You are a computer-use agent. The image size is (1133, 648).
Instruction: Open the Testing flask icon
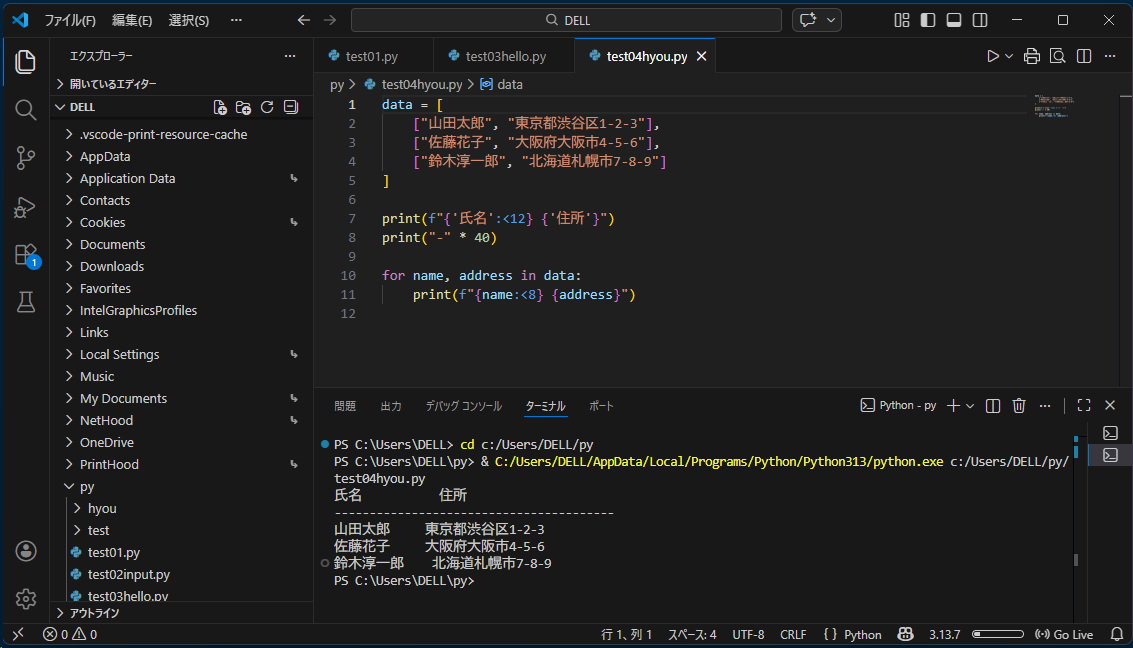point(26,302)
